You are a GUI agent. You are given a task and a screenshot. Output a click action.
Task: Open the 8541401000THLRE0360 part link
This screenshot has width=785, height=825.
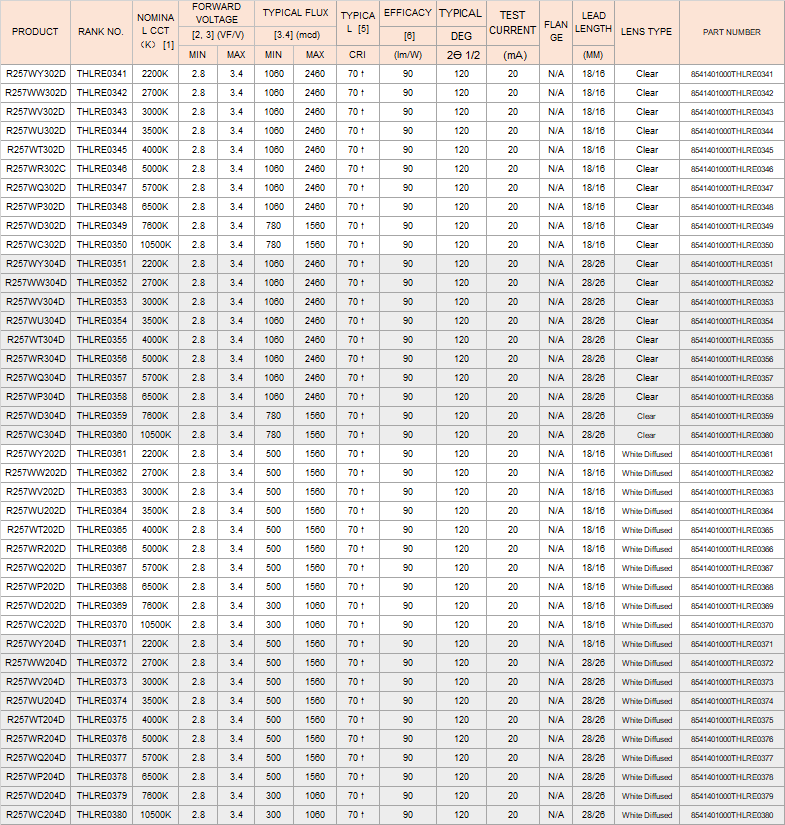click(732, 435)
